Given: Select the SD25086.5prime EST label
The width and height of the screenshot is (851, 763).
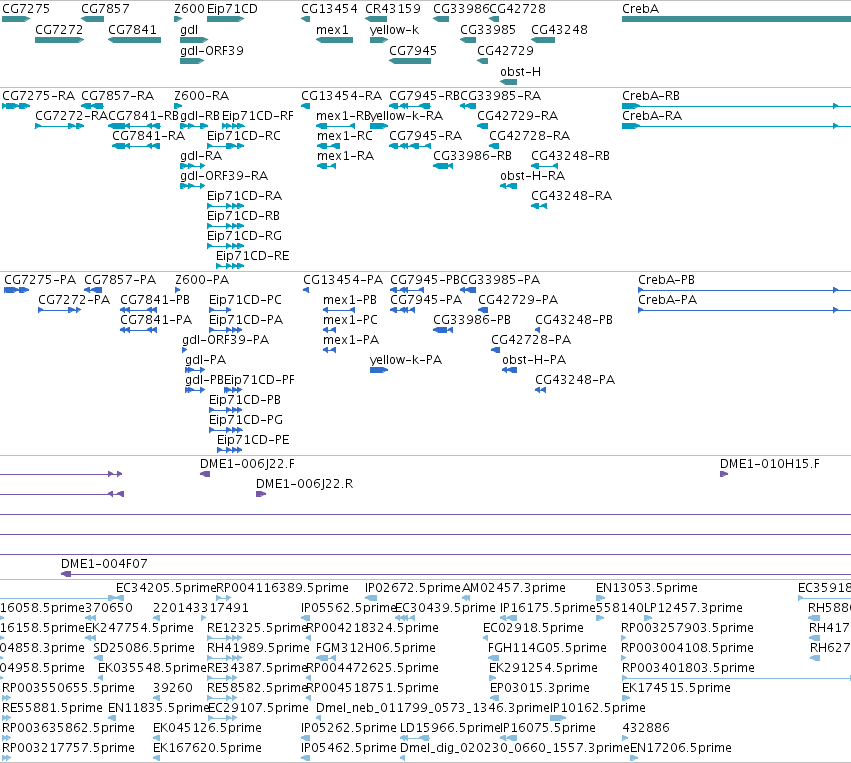Looking at the screenshot, I should (x=144, y=648).
